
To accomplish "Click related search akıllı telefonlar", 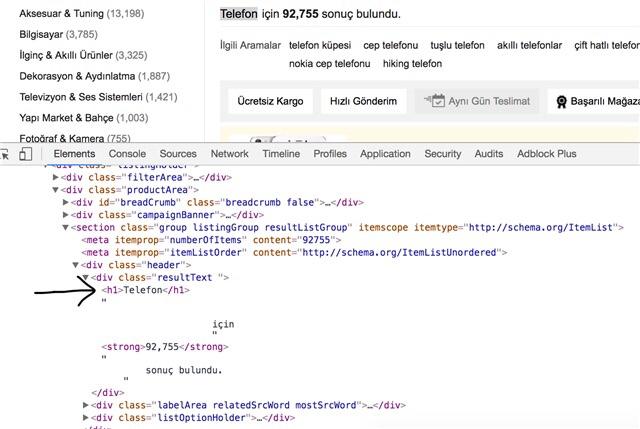I will click(x=529, y=45).
